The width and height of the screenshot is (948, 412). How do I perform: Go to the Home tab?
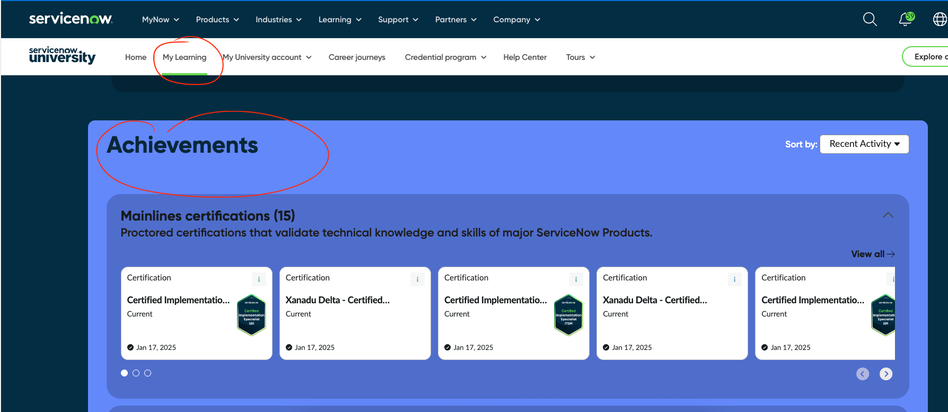point(135,57)
